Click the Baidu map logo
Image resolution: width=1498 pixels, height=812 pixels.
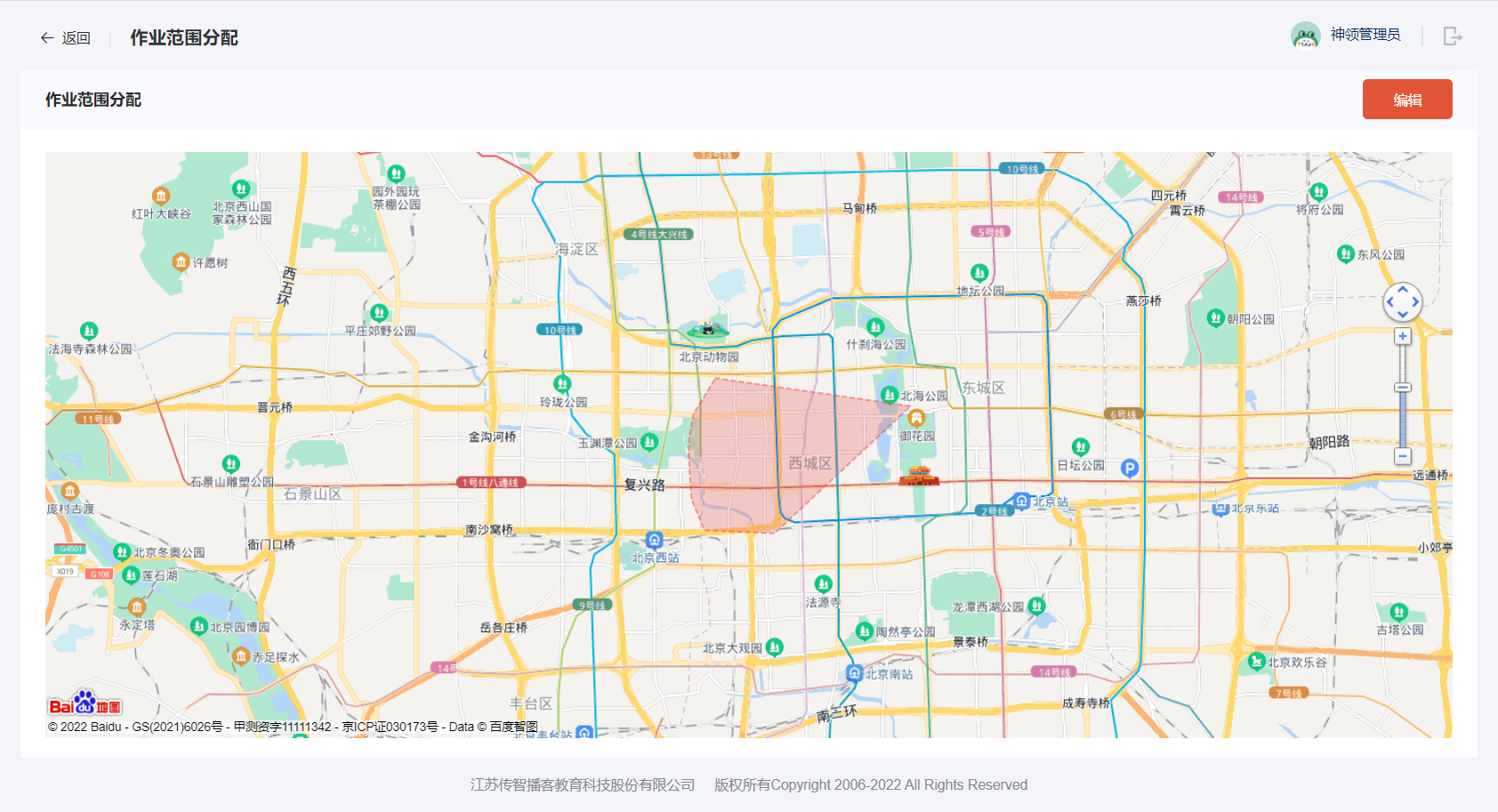tap(85, 703)
